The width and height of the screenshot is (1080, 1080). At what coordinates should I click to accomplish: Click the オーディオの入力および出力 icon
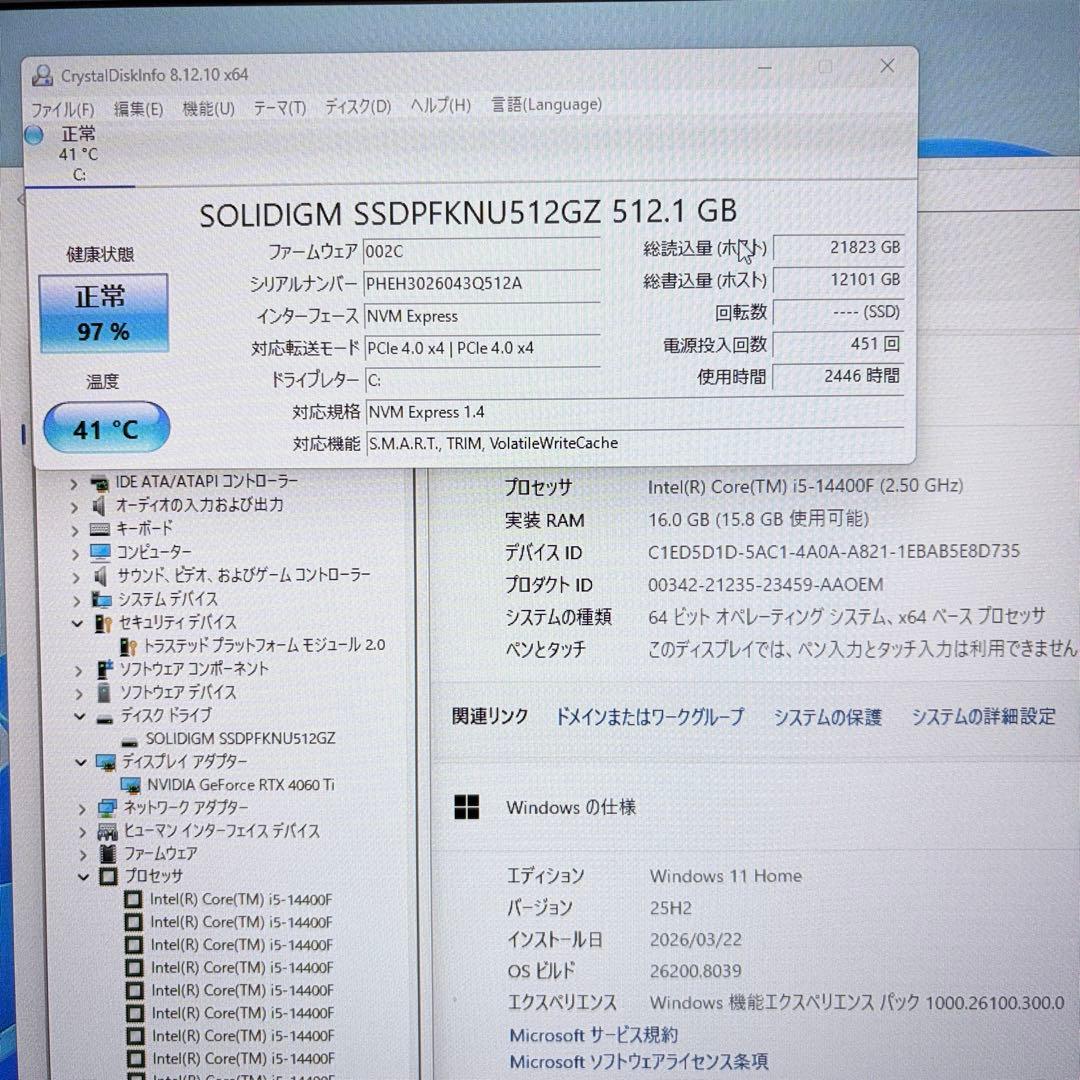[x=102, y=505]
